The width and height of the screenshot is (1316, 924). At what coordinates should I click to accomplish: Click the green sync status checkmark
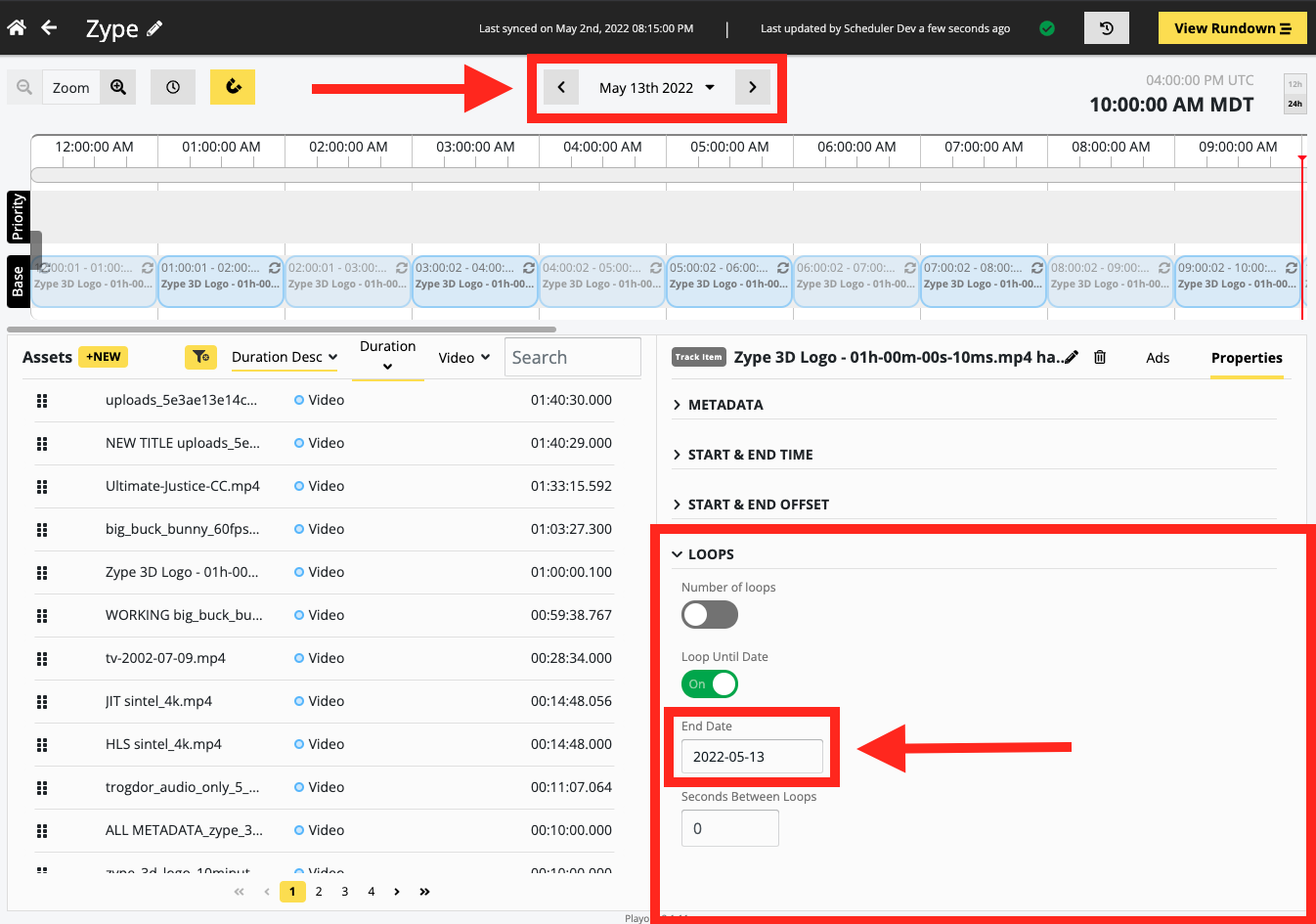[x=1047, y=28]
